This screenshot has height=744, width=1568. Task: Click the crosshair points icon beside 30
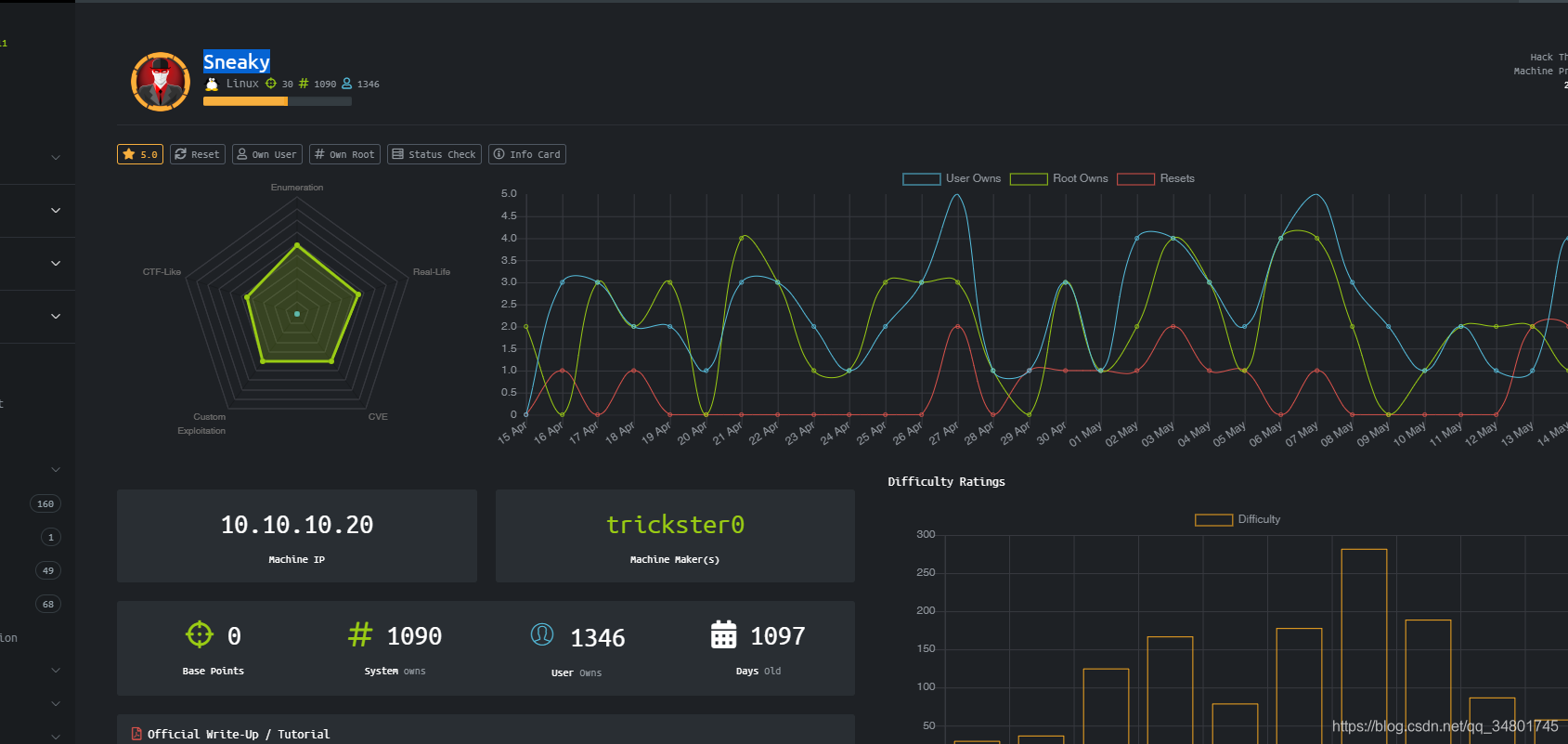[271, 84]
